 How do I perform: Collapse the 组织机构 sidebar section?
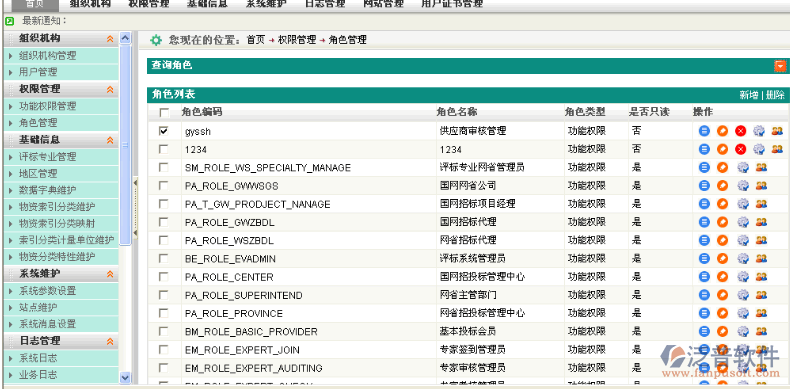(x=110, y=39)
